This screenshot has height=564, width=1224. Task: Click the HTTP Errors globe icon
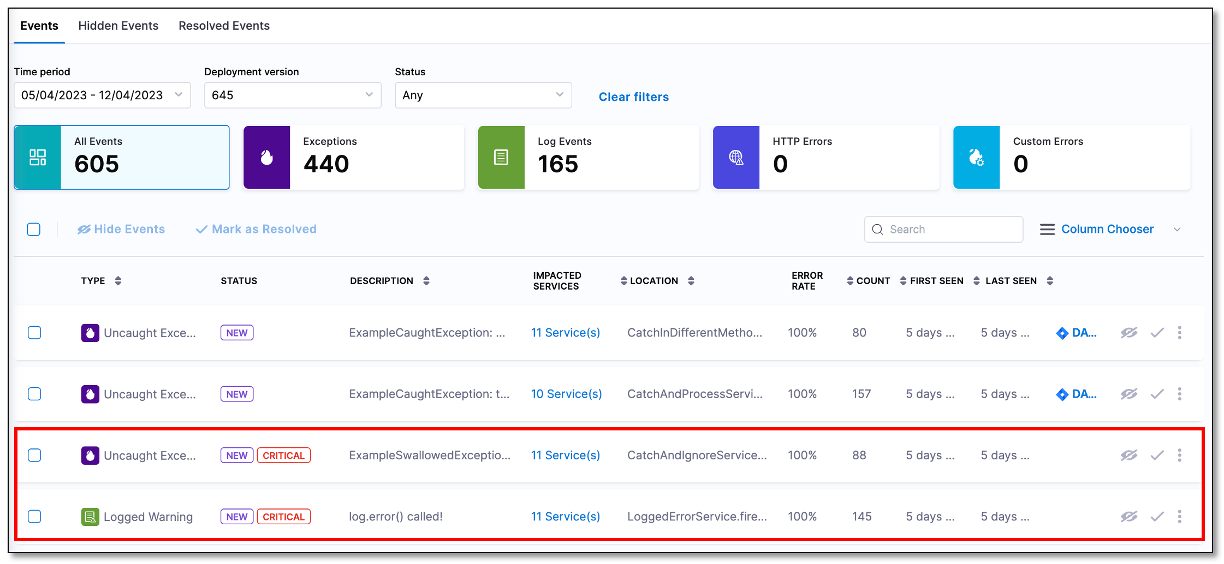[x=736, y=158]
